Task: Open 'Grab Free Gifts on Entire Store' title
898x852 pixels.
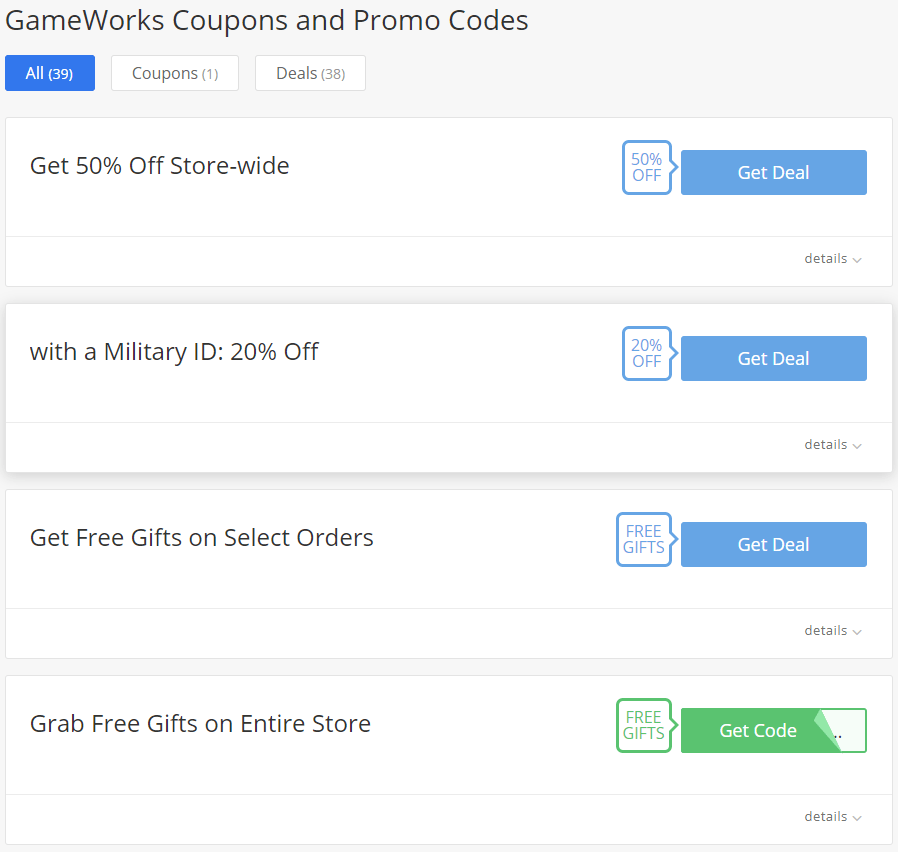Action: coord(200,724)
